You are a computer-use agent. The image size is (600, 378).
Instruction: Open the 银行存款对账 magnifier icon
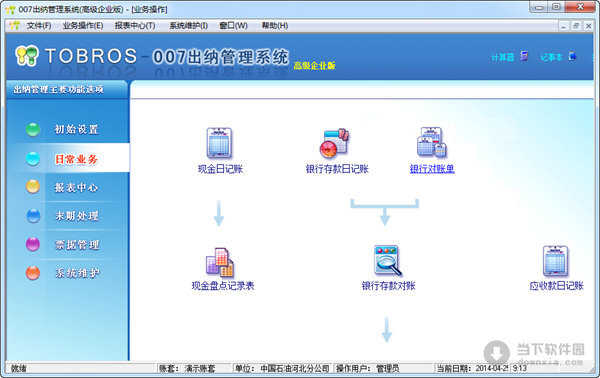tap(388, 261)
